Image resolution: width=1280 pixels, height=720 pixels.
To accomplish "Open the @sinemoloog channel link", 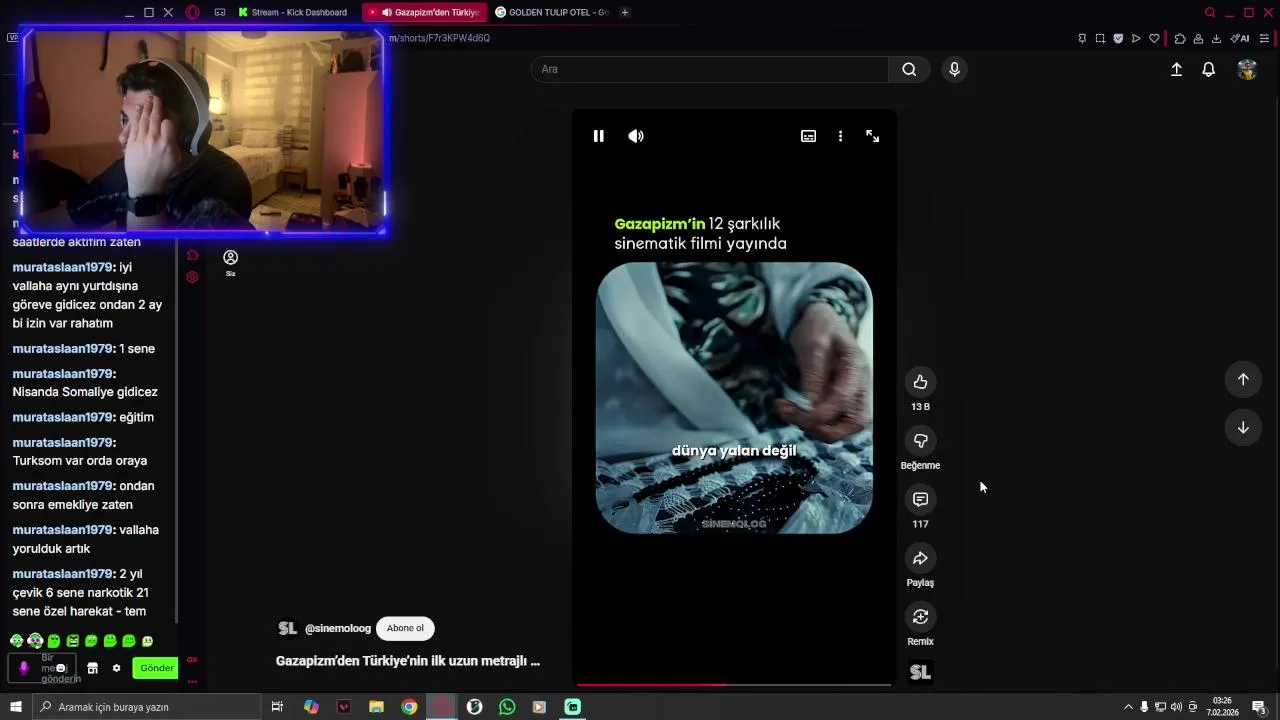I will coord(338,628).
